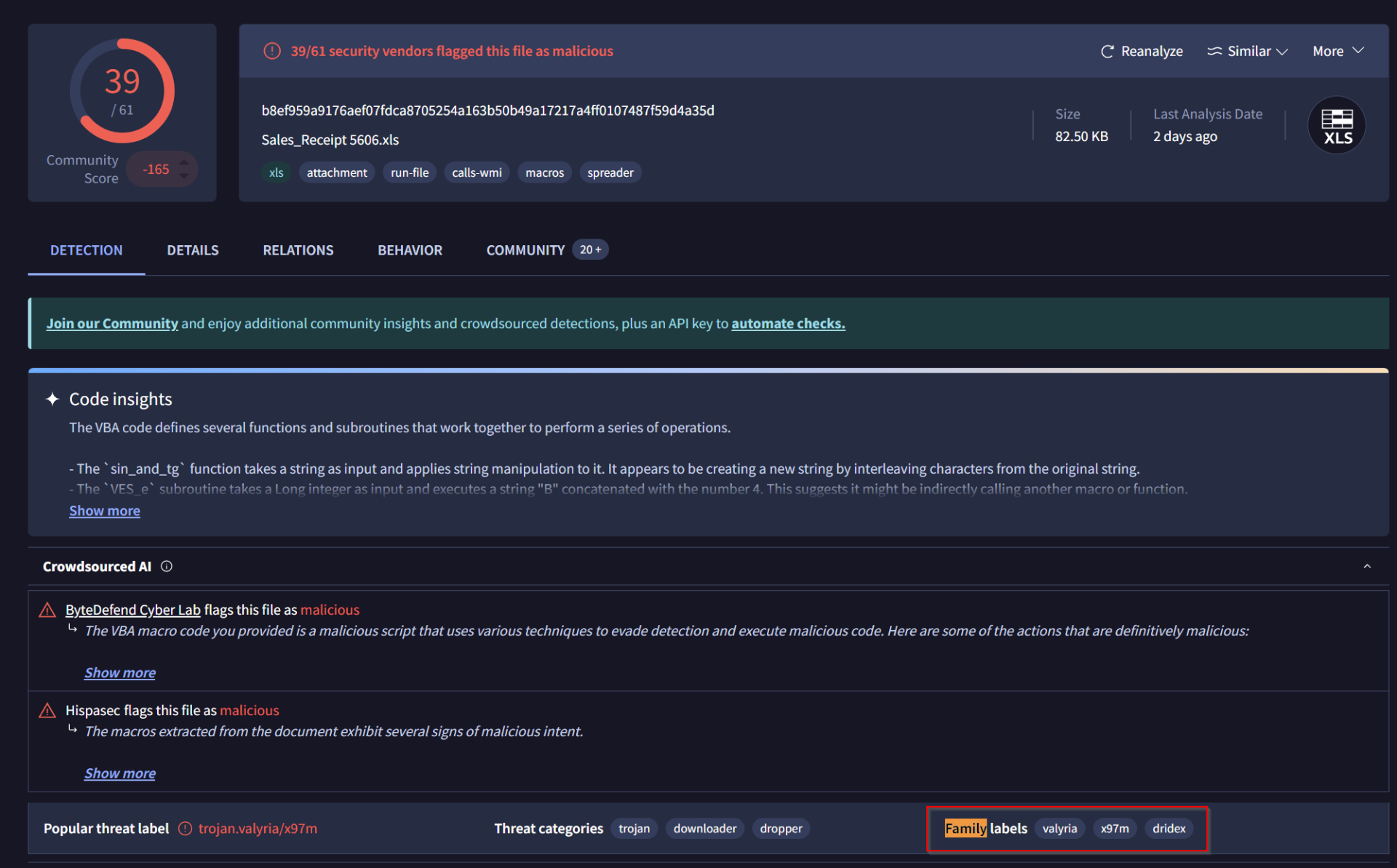Image resolution: width=1397 pixels, height=868 pixels.
Task: Click the Hispasec warning triangle icon
Action: click(47, 710)
